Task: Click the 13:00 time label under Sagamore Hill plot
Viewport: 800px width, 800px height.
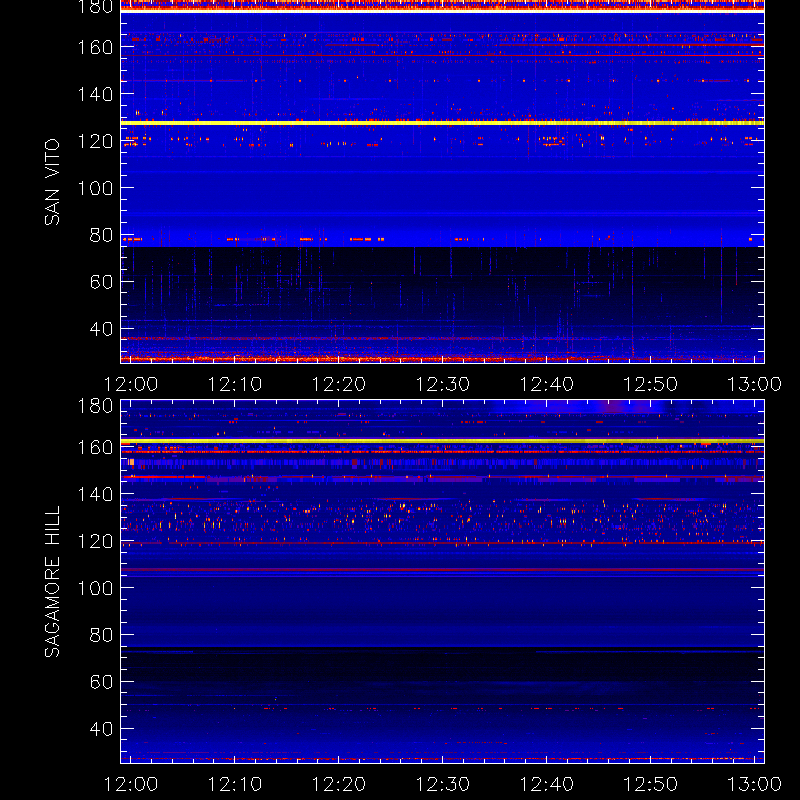Action: tap(754, 784)
